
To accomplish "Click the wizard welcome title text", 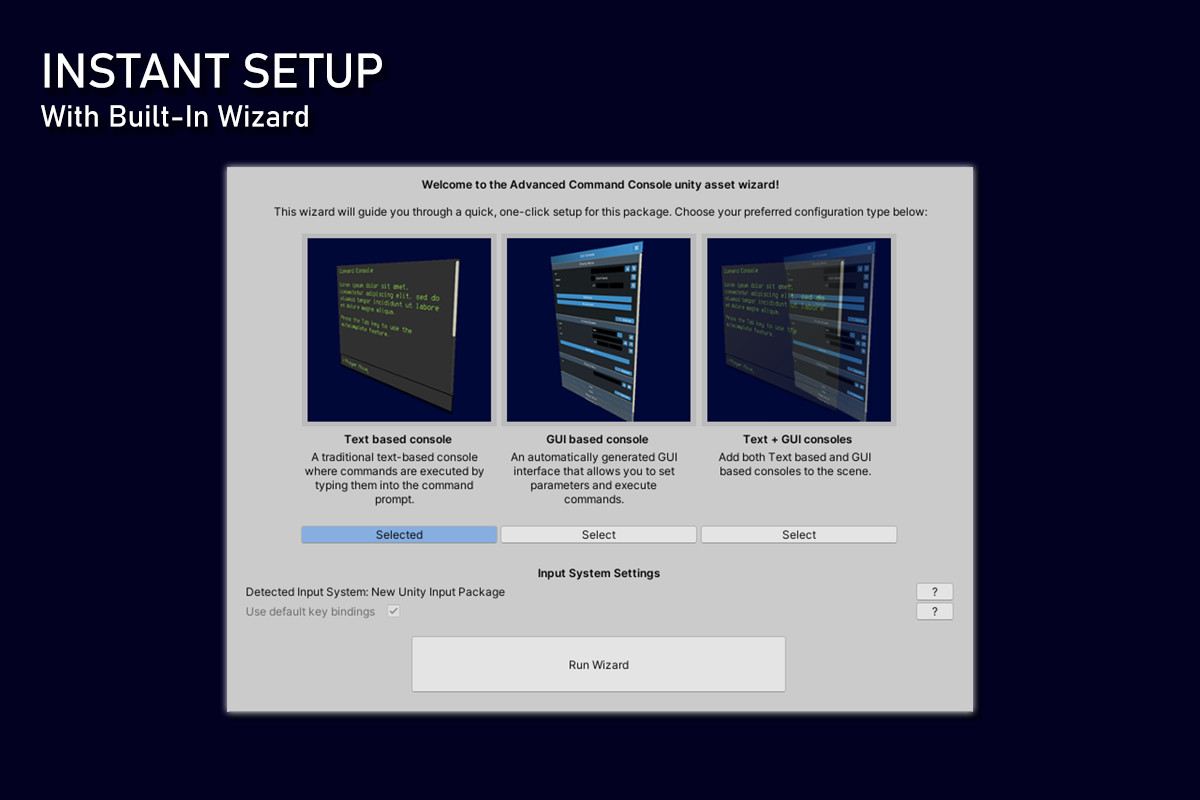I will click(x=599, y=185).
